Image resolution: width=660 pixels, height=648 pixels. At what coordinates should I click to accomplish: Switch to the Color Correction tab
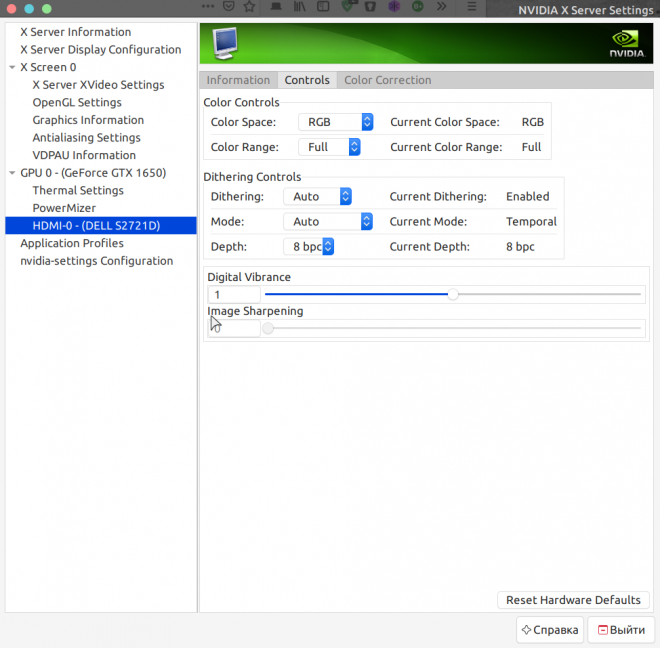[387, 80]
